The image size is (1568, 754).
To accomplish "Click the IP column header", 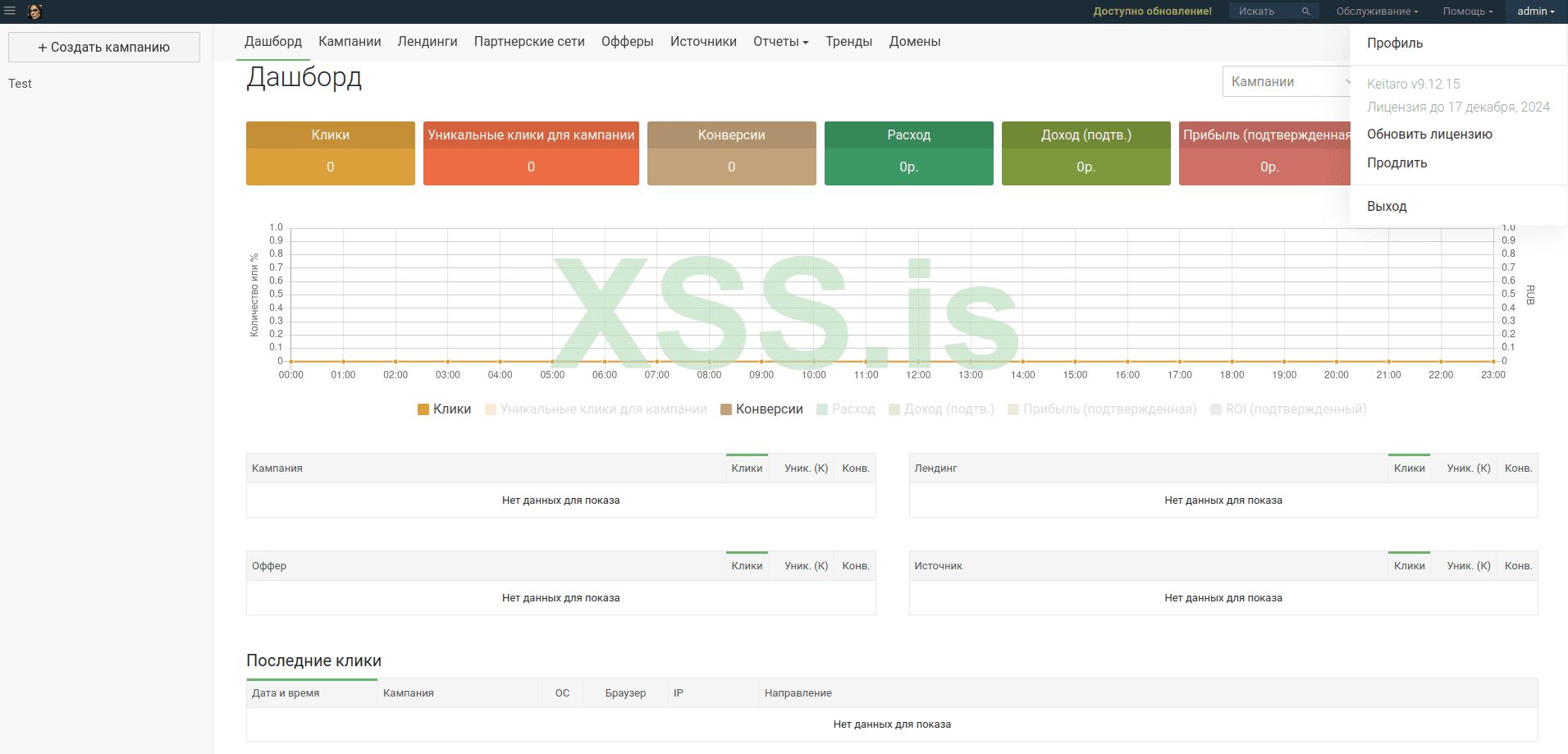I will (679, 693).
